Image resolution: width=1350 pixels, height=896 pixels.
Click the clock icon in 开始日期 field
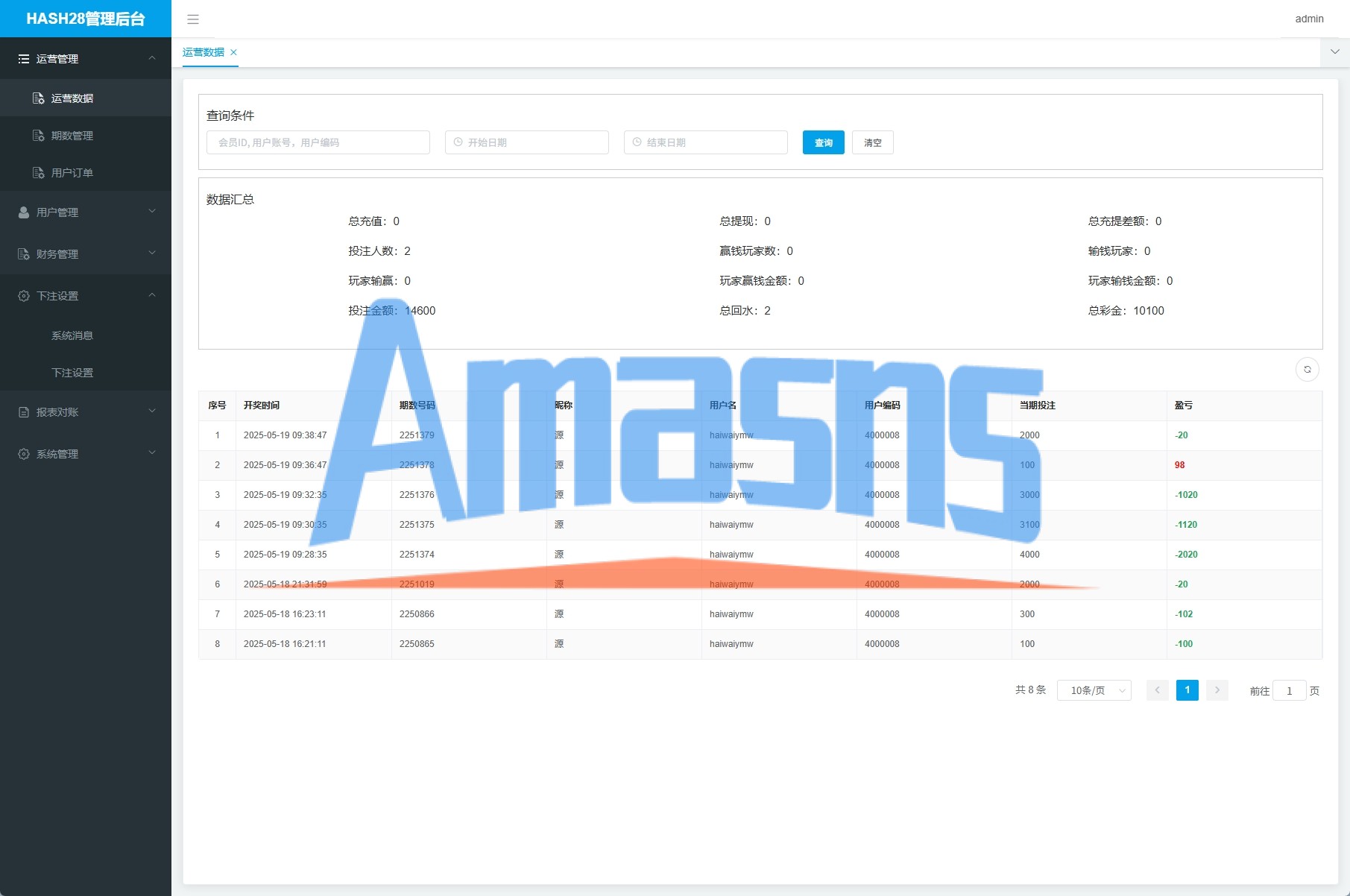click(x=458, y=142)
